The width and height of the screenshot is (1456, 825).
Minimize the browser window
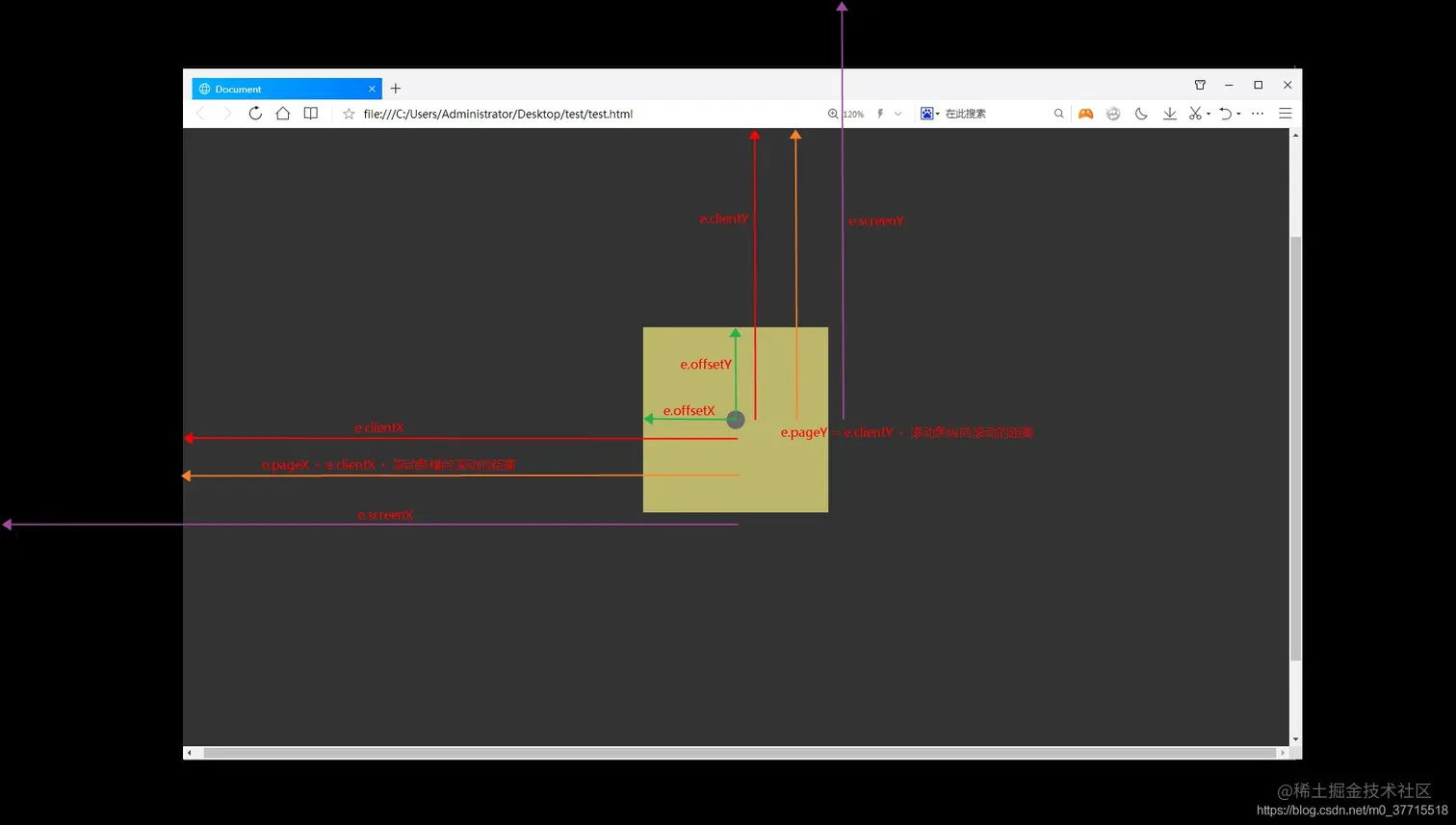(1229, 85)
